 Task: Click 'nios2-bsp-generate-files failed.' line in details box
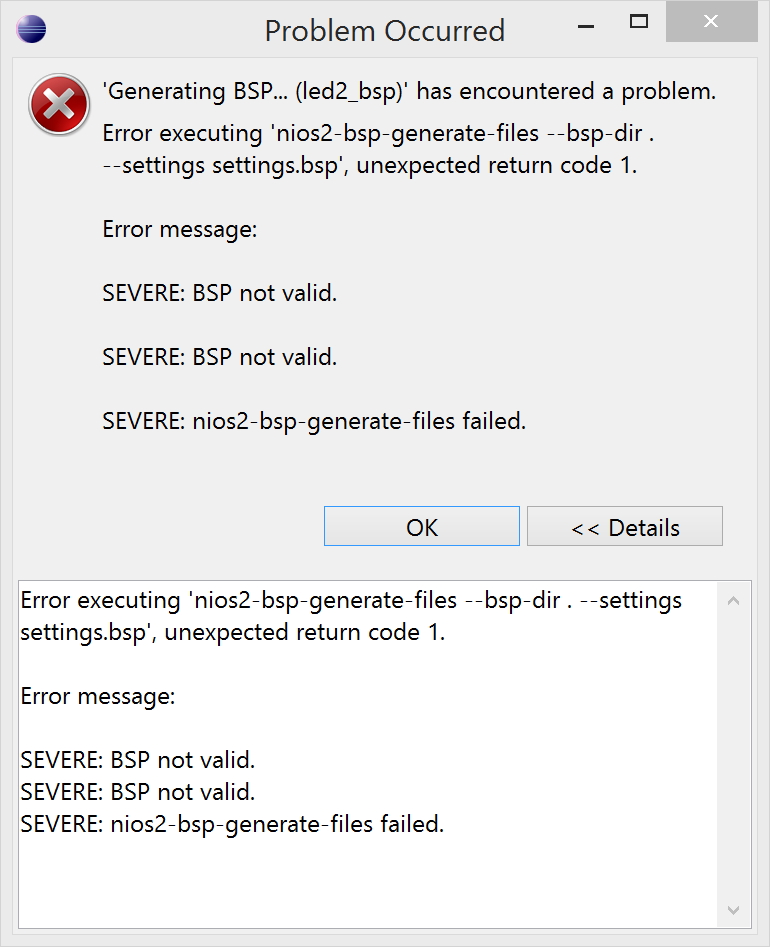pos(231,824)
